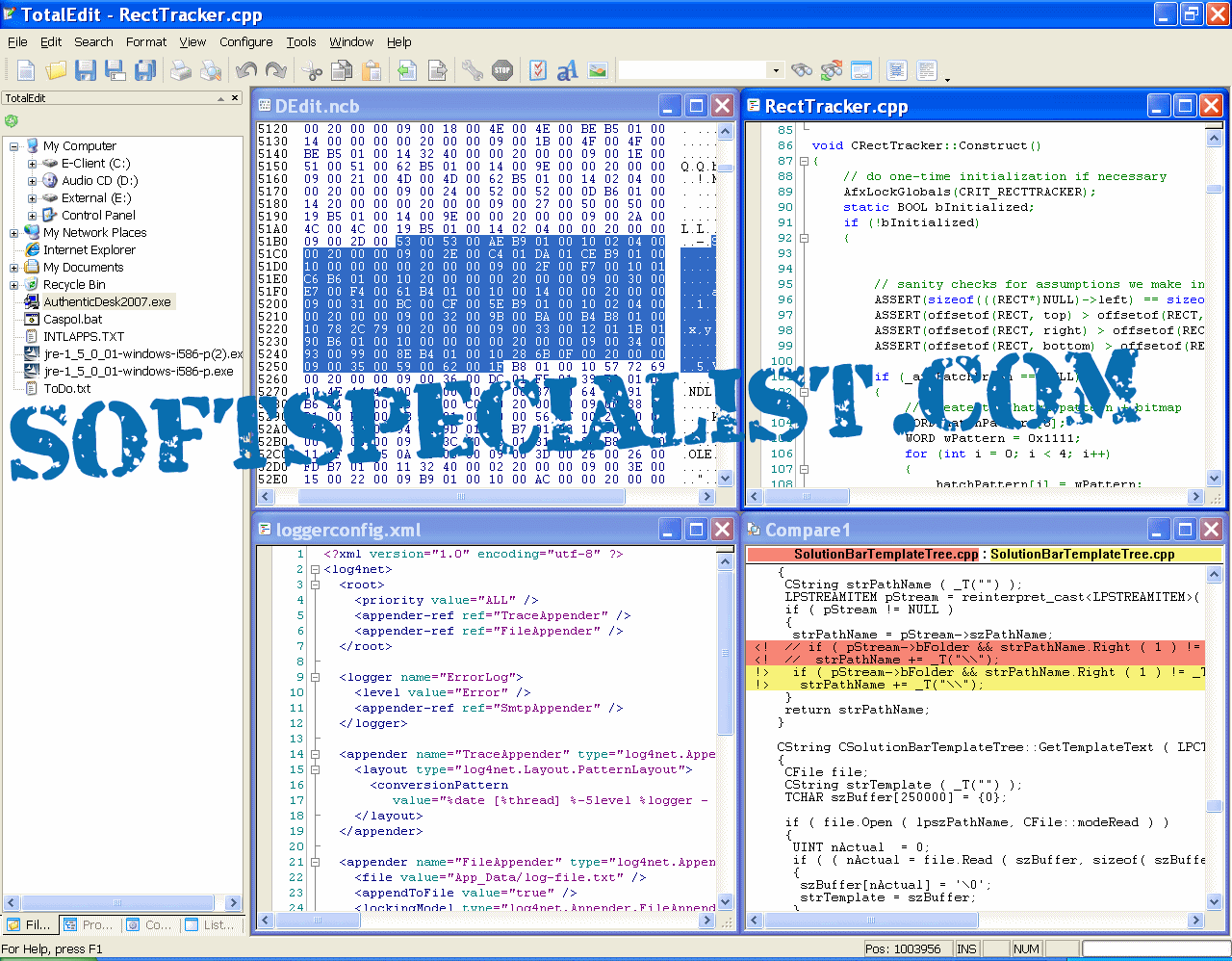
Task: Click the Print icon
Action: [x=181, y=70]
